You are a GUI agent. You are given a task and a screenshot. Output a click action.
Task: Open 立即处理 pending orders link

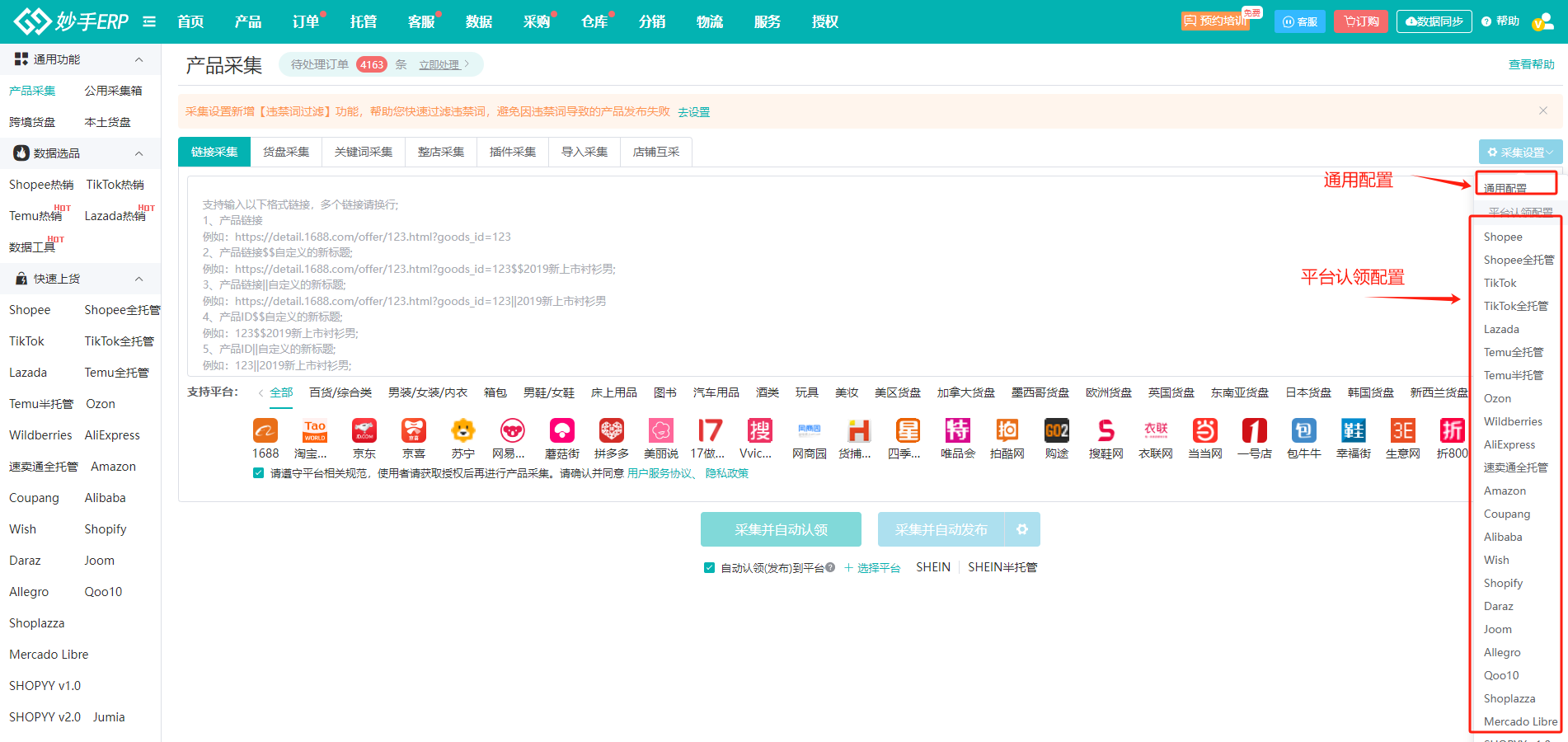coord(439,64)
